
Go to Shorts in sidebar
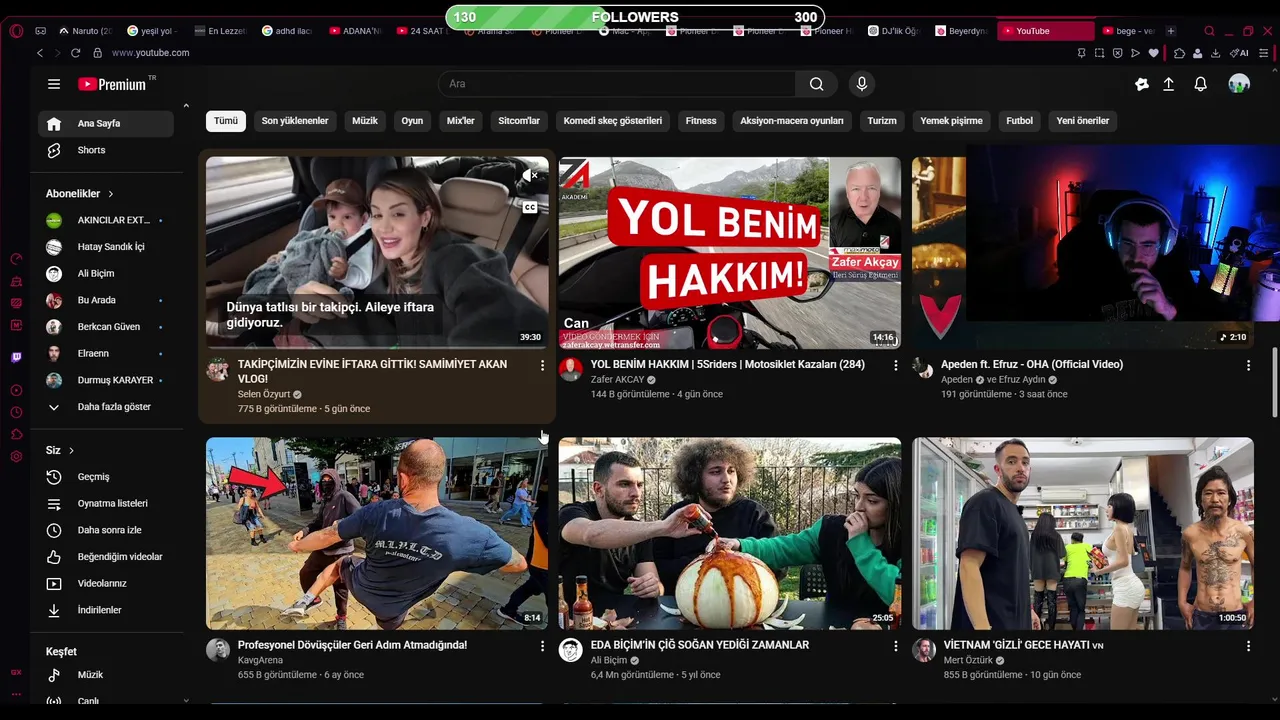pyautogui.click(x=105, y=150)
